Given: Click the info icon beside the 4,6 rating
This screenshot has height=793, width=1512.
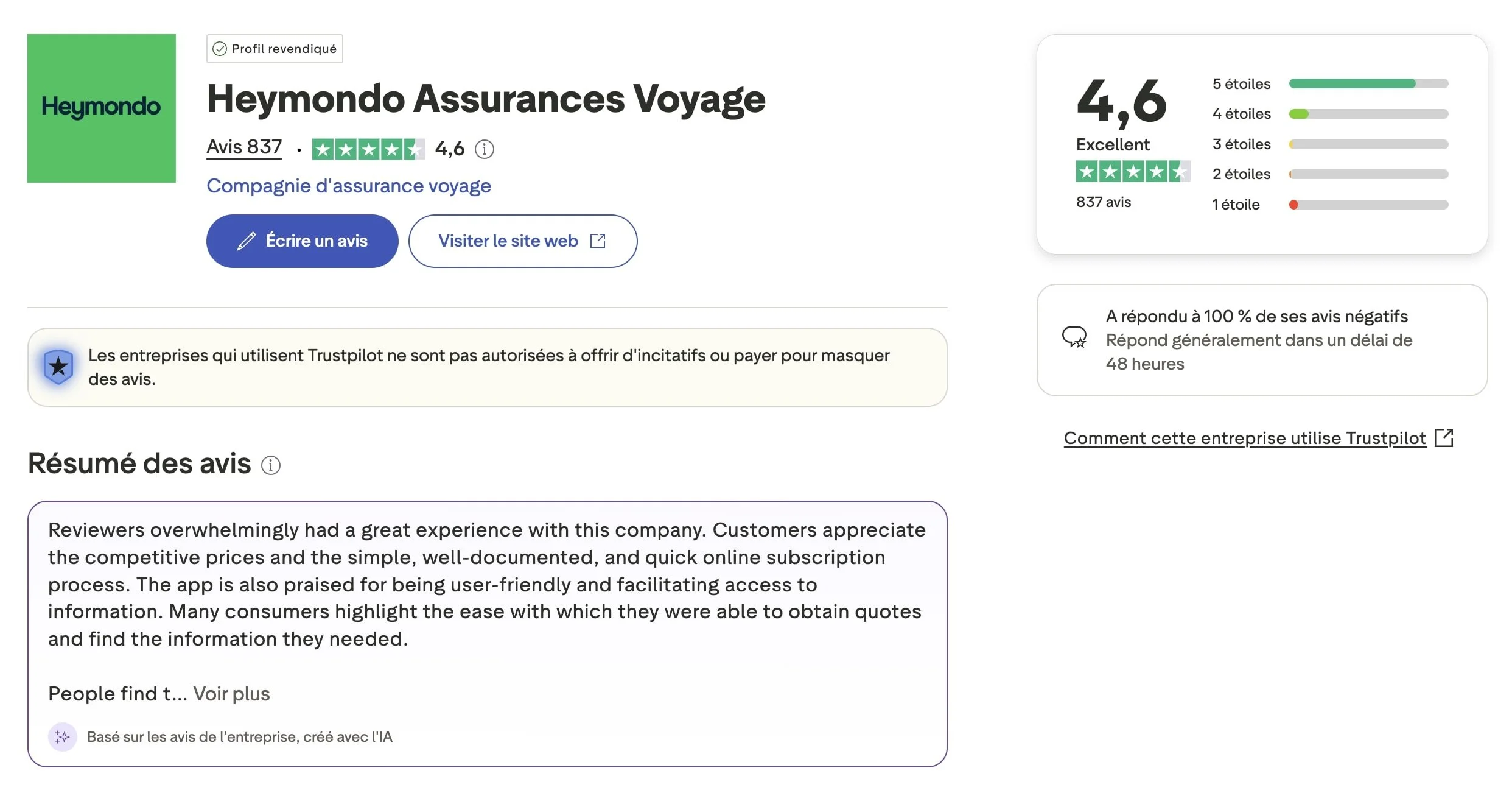Looking at the screenshot, I should (484, 149).
